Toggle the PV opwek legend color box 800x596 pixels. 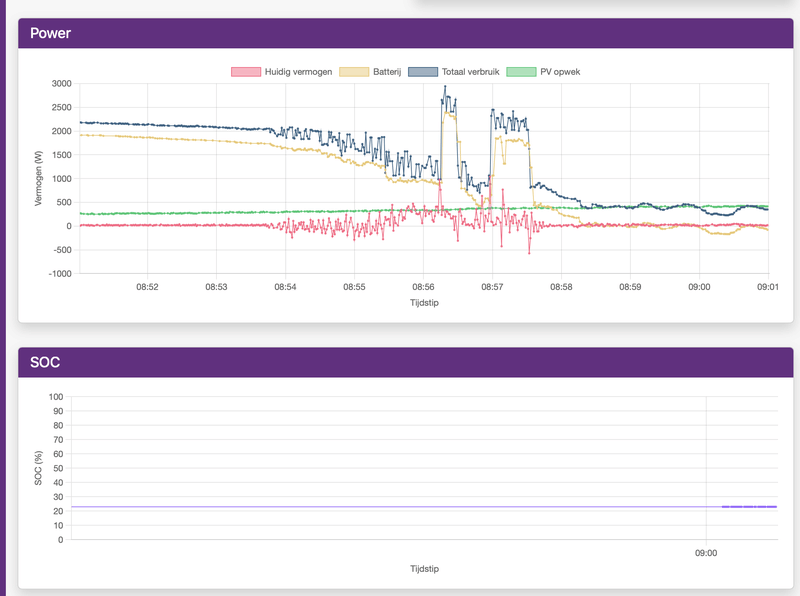coord(521,72)
